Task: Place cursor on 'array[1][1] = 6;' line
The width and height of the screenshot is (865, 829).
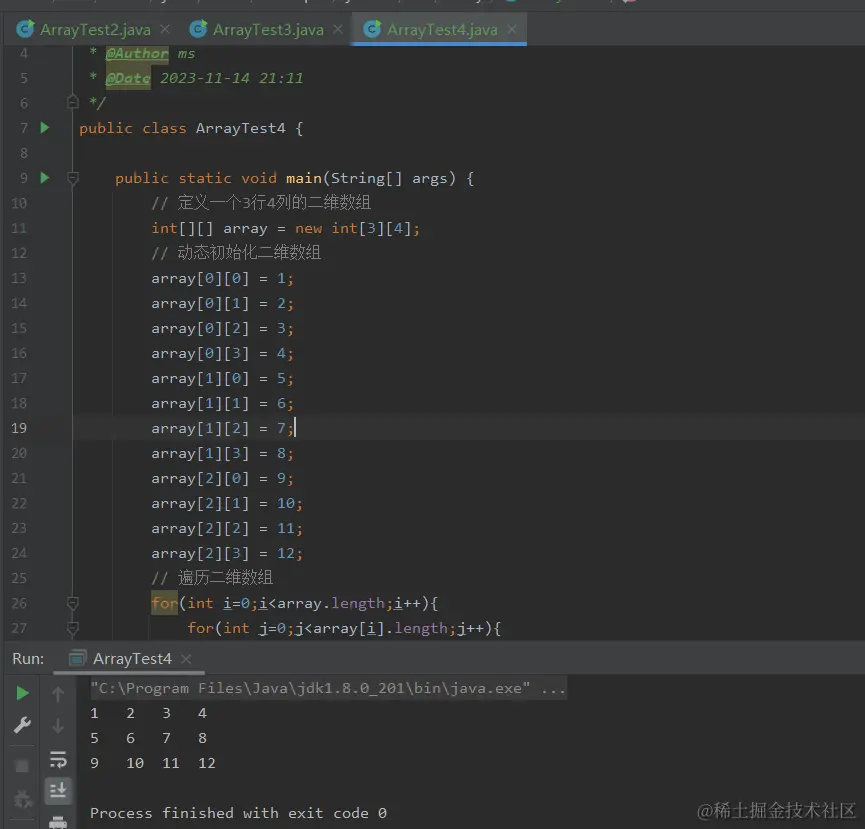Action: click(x=222, y=403)
